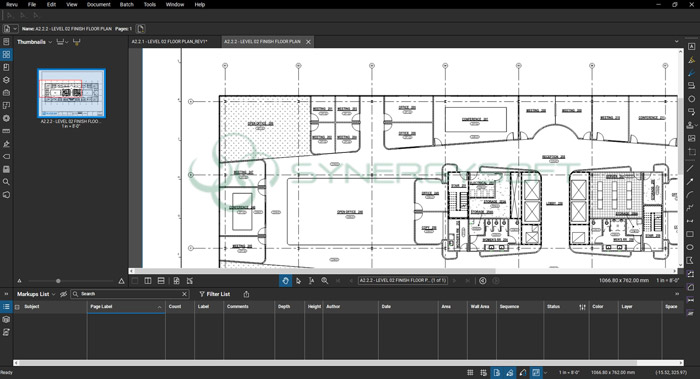This screenshot has width=700, height=379.
Task: Open the page selector A2.2.2 dropdown
Action: 402,281
